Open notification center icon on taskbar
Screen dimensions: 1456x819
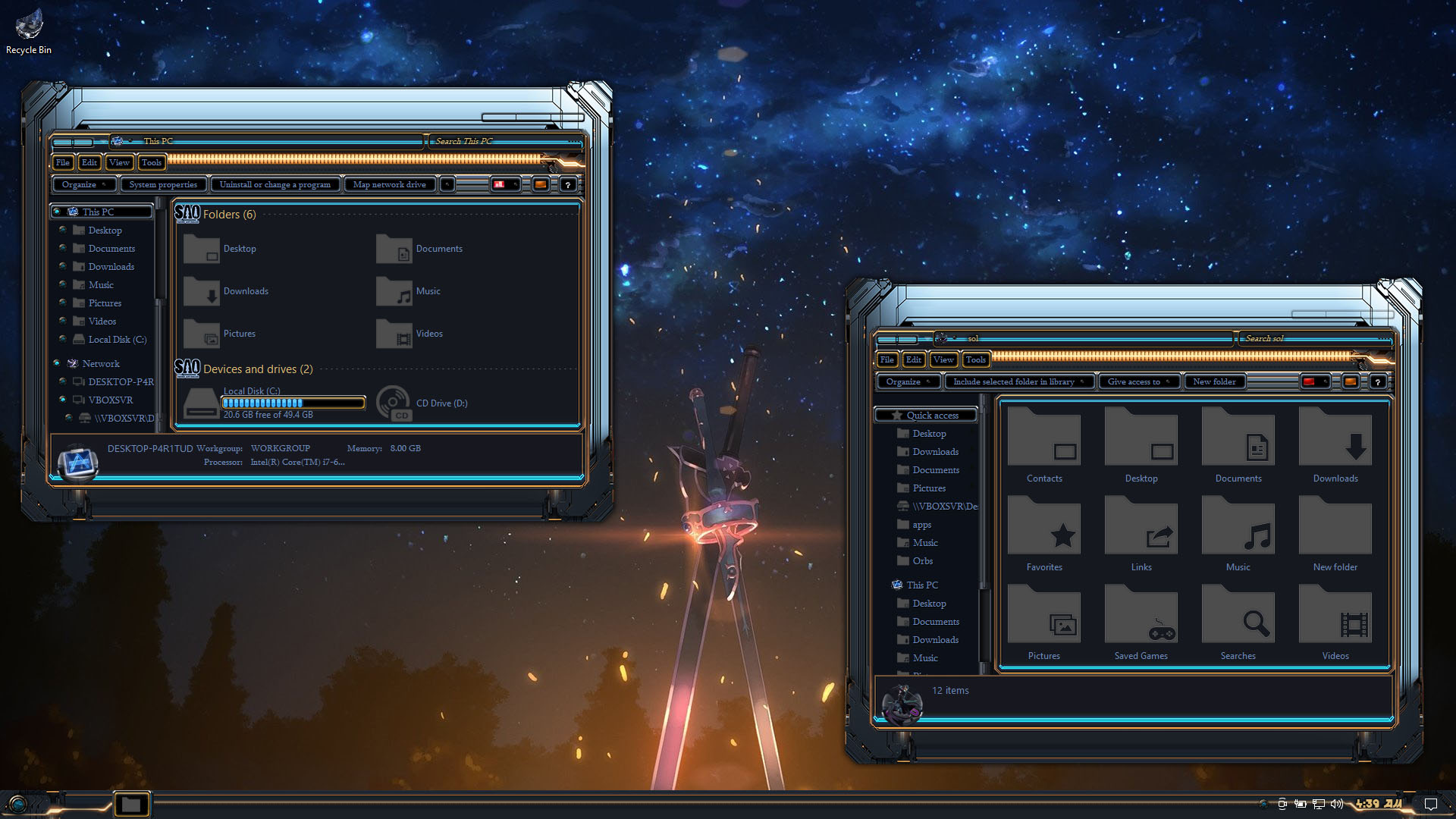(1430, 804)
